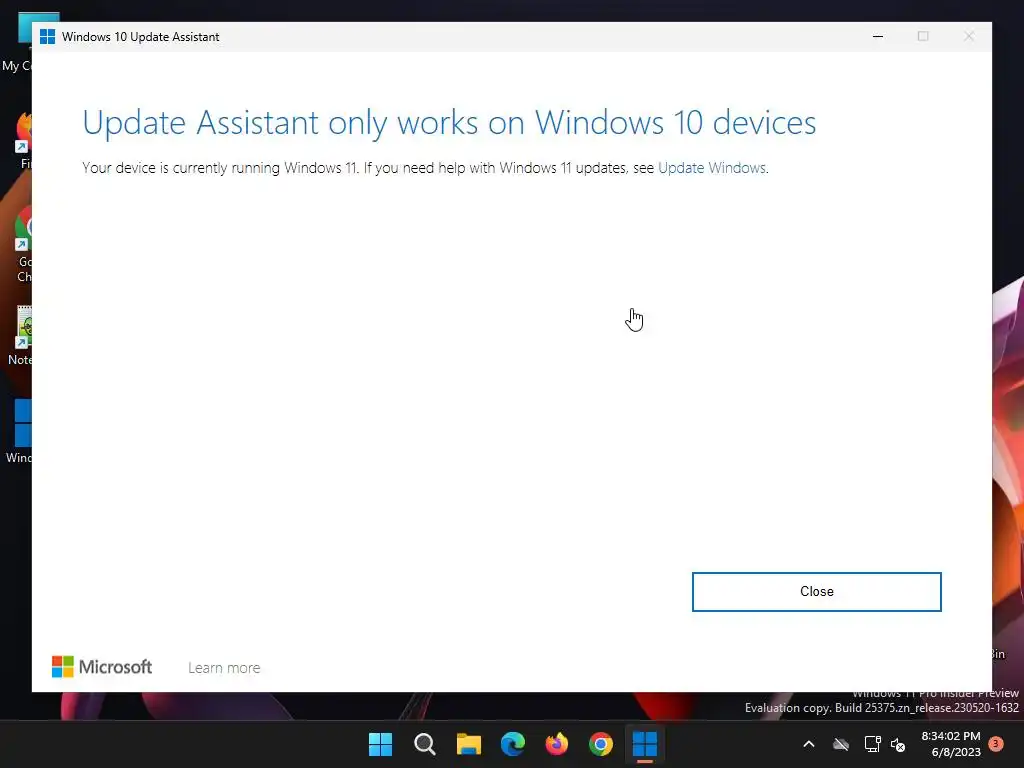
Task: Open Firefox from taskbar
Action: click(x=557, y=744)
